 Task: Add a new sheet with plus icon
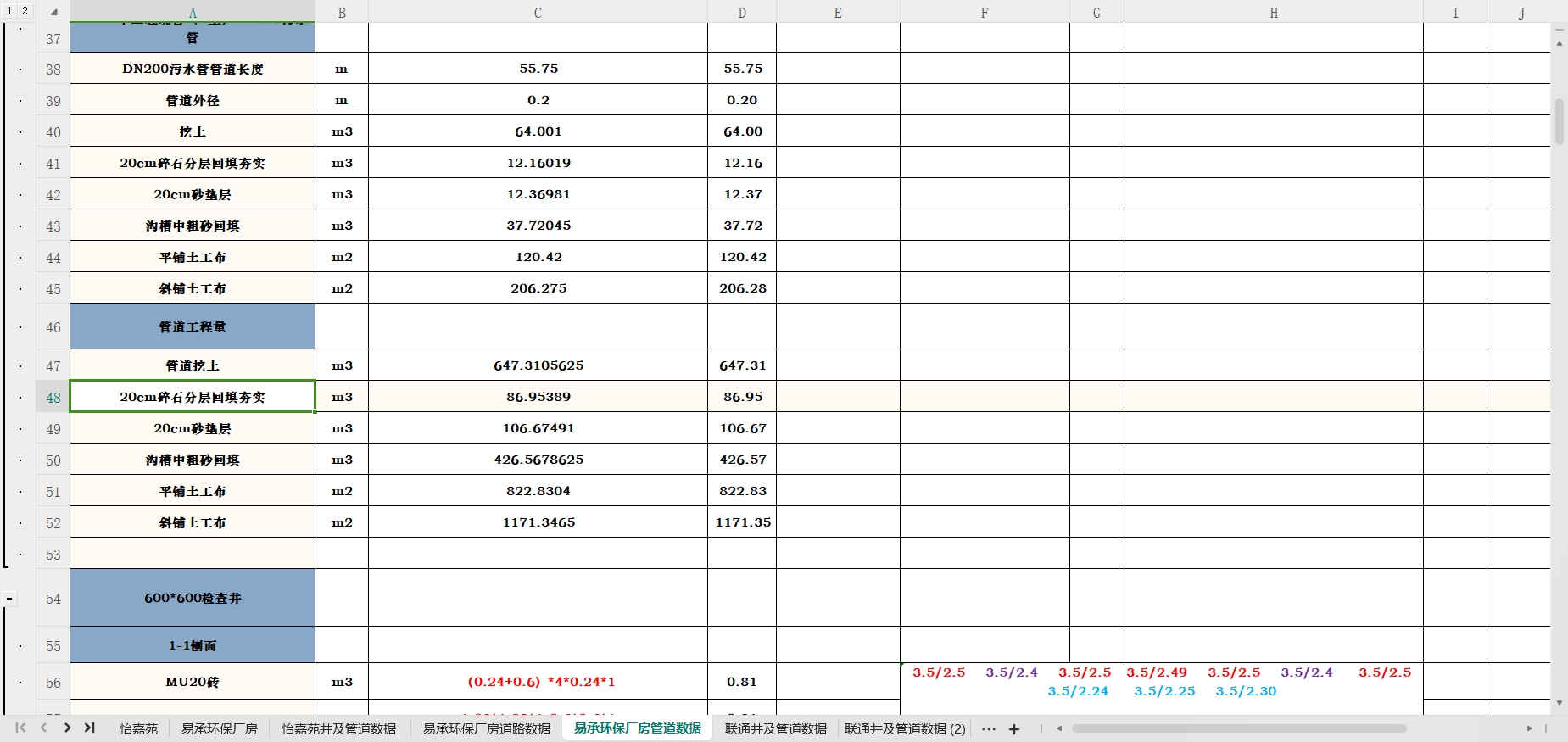point(1014,728)
